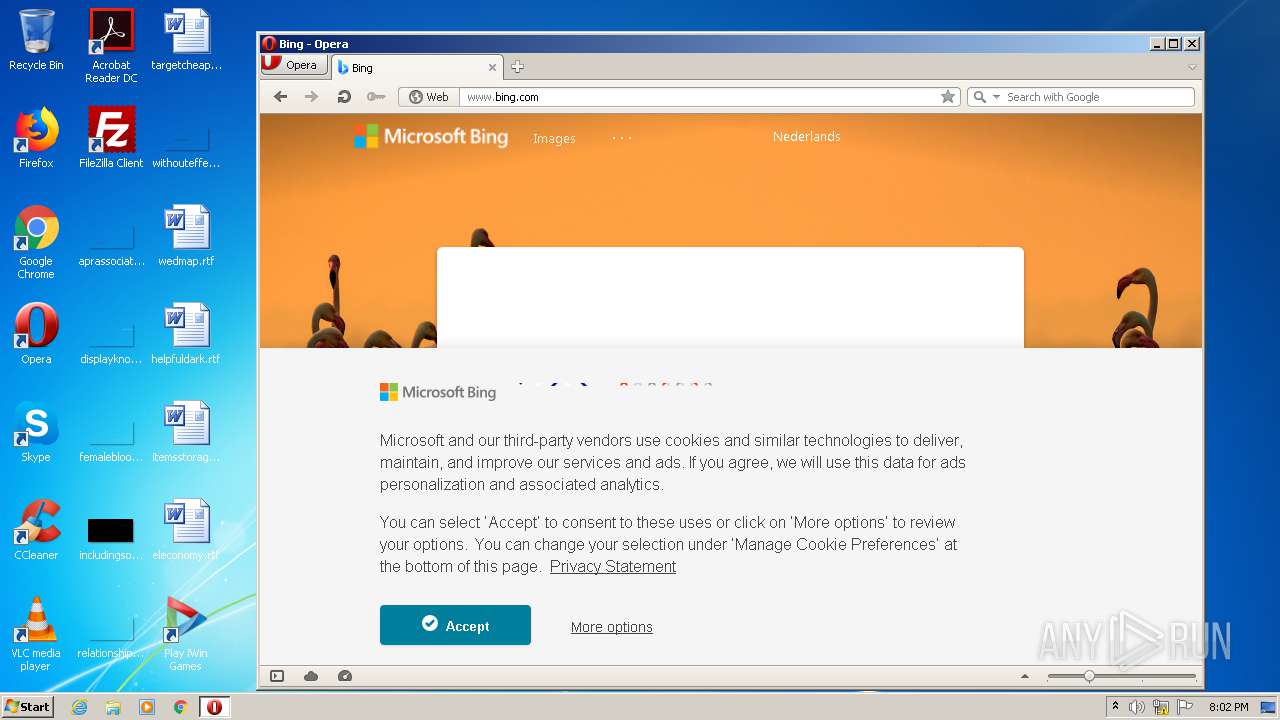Open the Privacy Statement link
Screen dimensions: 1280x720
pos(612,566)
